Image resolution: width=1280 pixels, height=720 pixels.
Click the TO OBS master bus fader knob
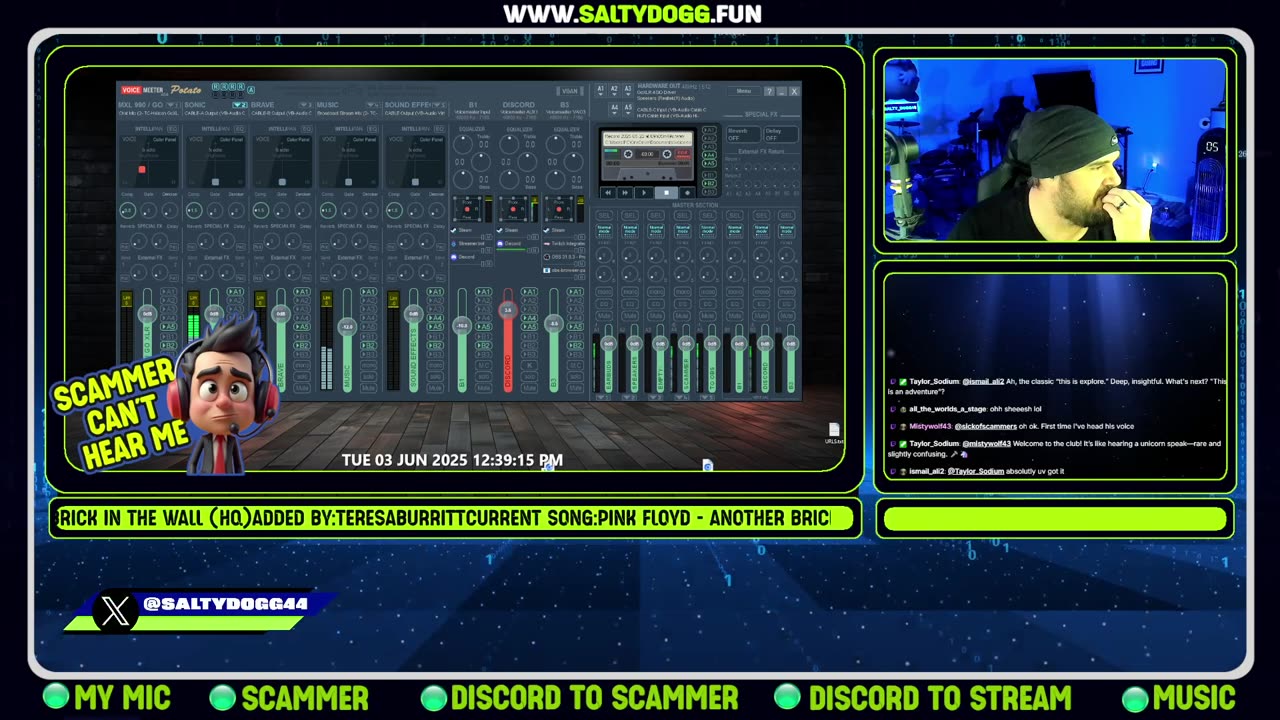[712, 343]
